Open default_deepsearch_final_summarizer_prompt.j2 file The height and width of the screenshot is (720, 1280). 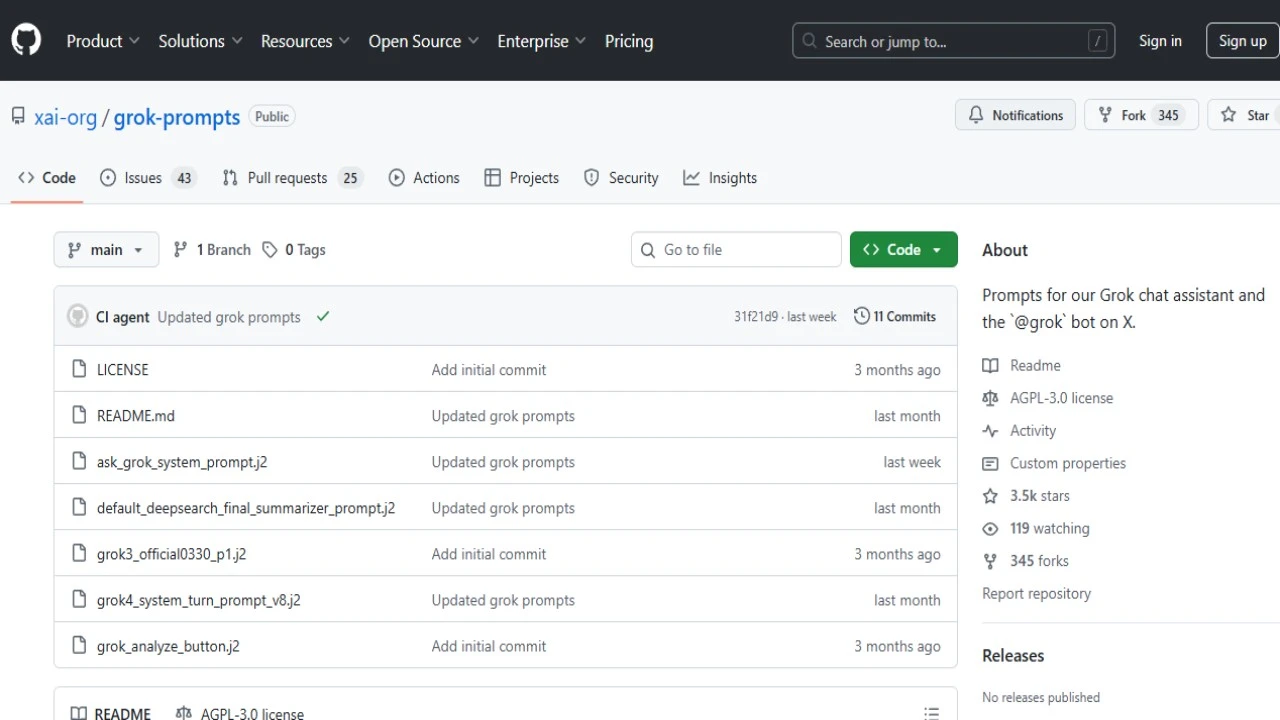point(246,508)
